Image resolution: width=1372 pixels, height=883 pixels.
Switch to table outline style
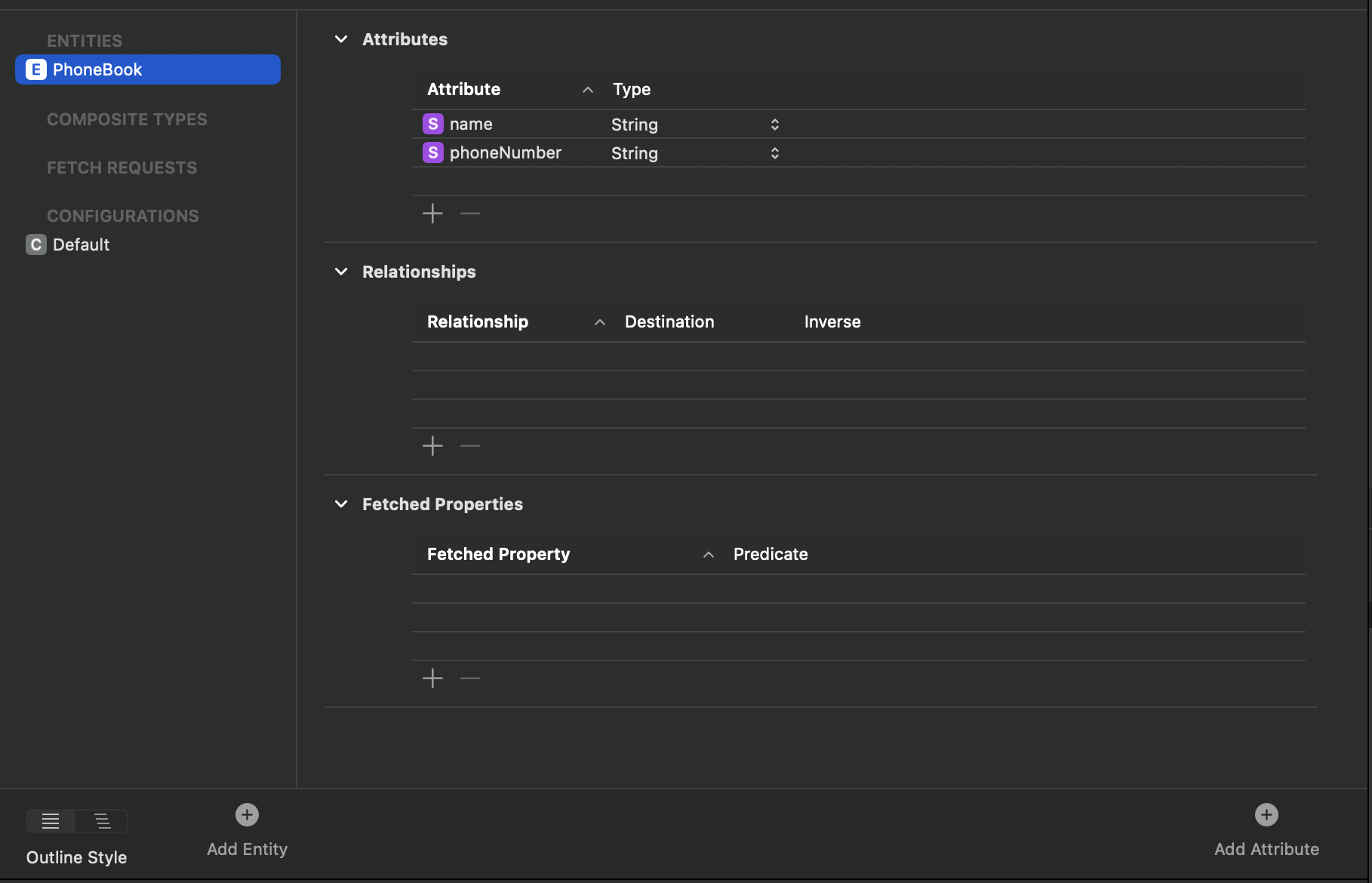51,821
